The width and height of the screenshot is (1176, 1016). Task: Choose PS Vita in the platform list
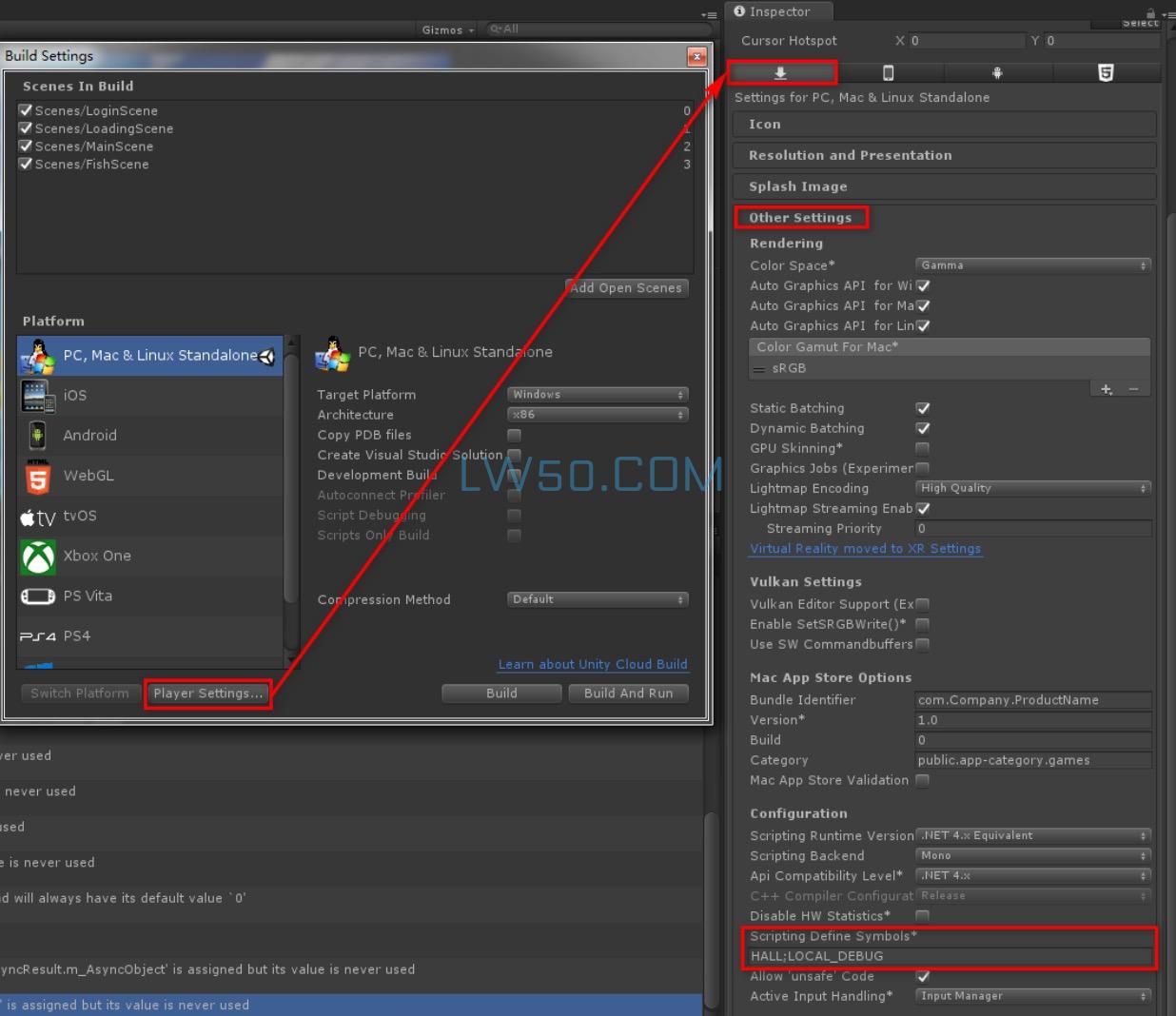tap(87, 596)
